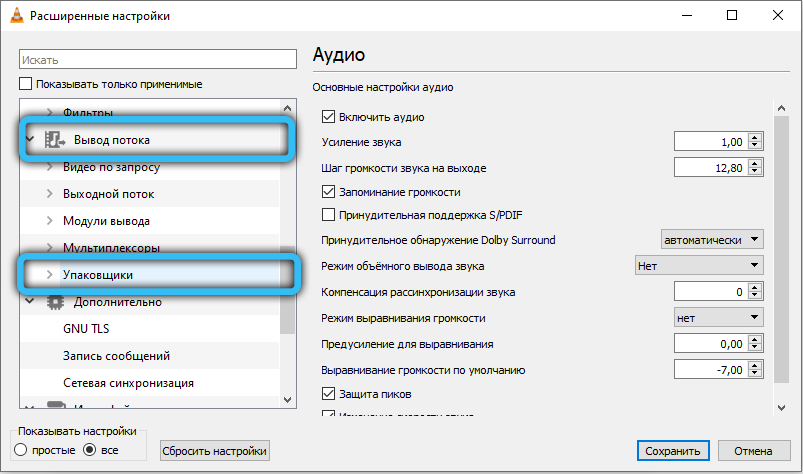Increase Усиление звука with up arrow
This screenshot has height=474, width=803.
coord(755,137)
